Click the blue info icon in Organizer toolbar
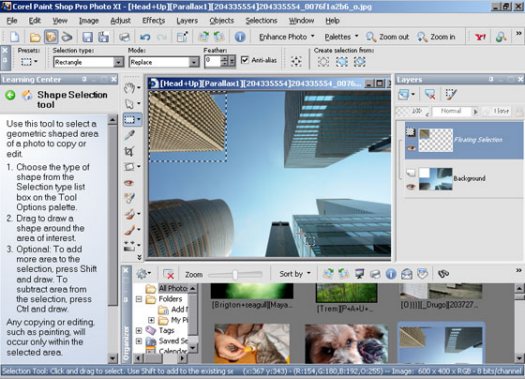 tap(391, 274)
